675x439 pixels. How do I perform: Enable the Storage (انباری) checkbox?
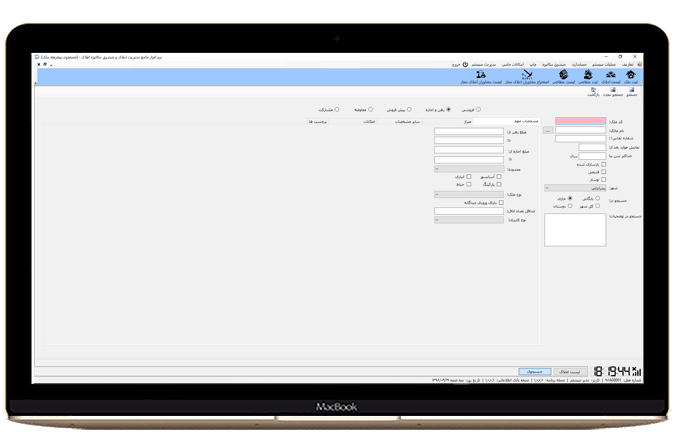pos(469,176)
